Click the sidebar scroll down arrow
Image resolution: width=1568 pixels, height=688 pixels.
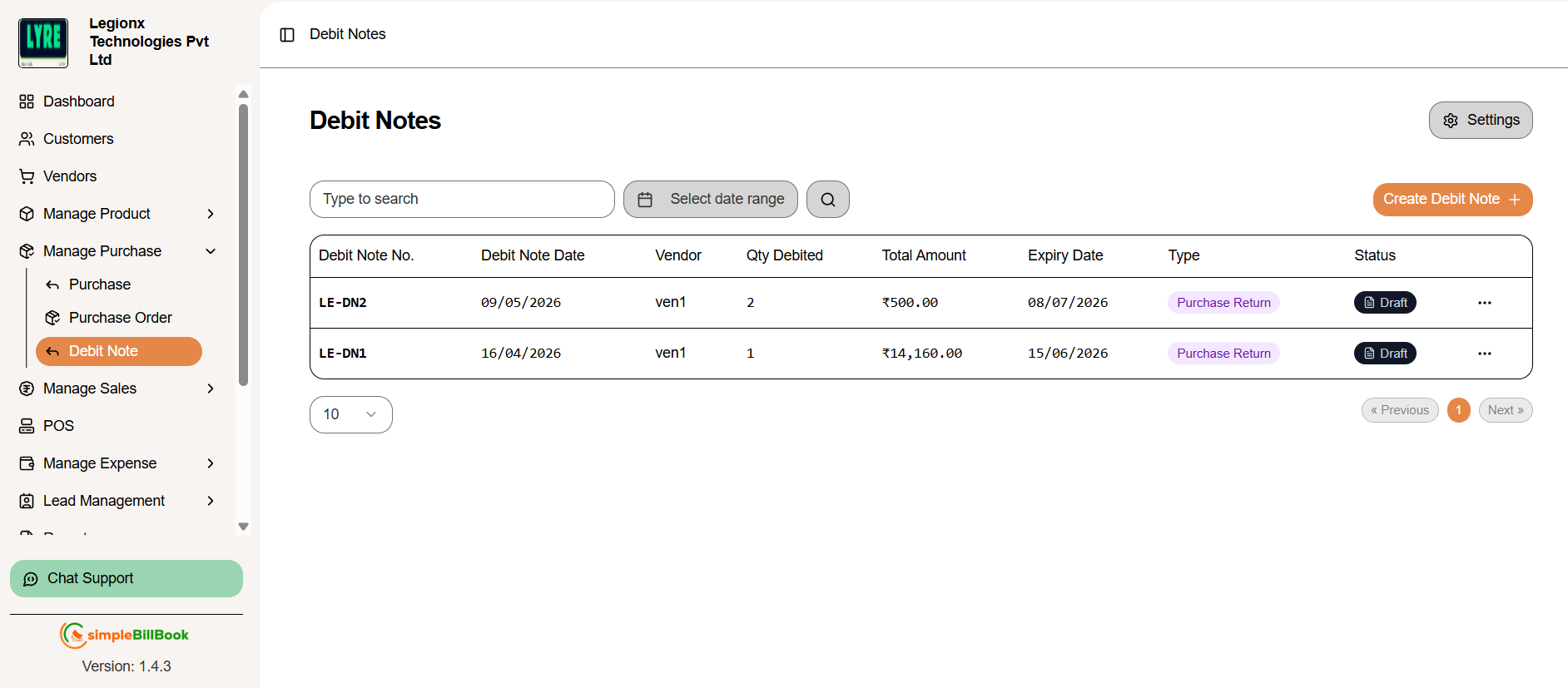click(243, 527)
